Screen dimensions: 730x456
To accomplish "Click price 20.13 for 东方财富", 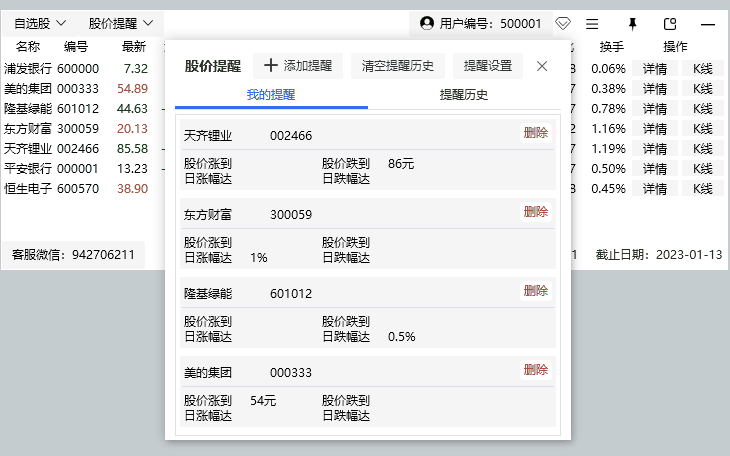I will [x=132, y=129].
